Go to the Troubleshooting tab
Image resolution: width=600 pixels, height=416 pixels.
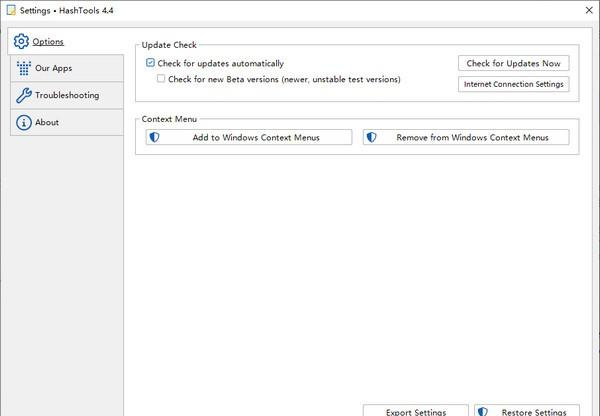point(67,95)
